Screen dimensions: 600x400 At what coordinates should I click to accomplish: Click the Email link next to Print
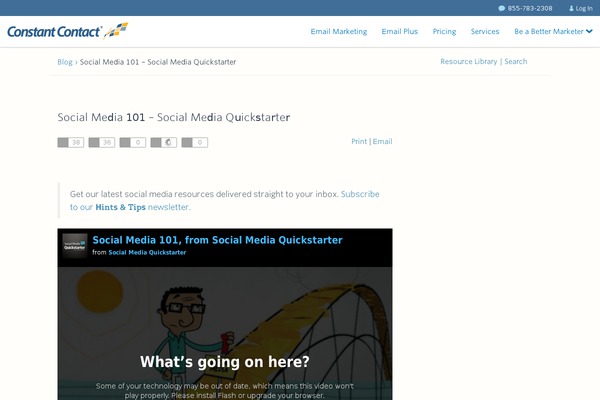(382, 141)
